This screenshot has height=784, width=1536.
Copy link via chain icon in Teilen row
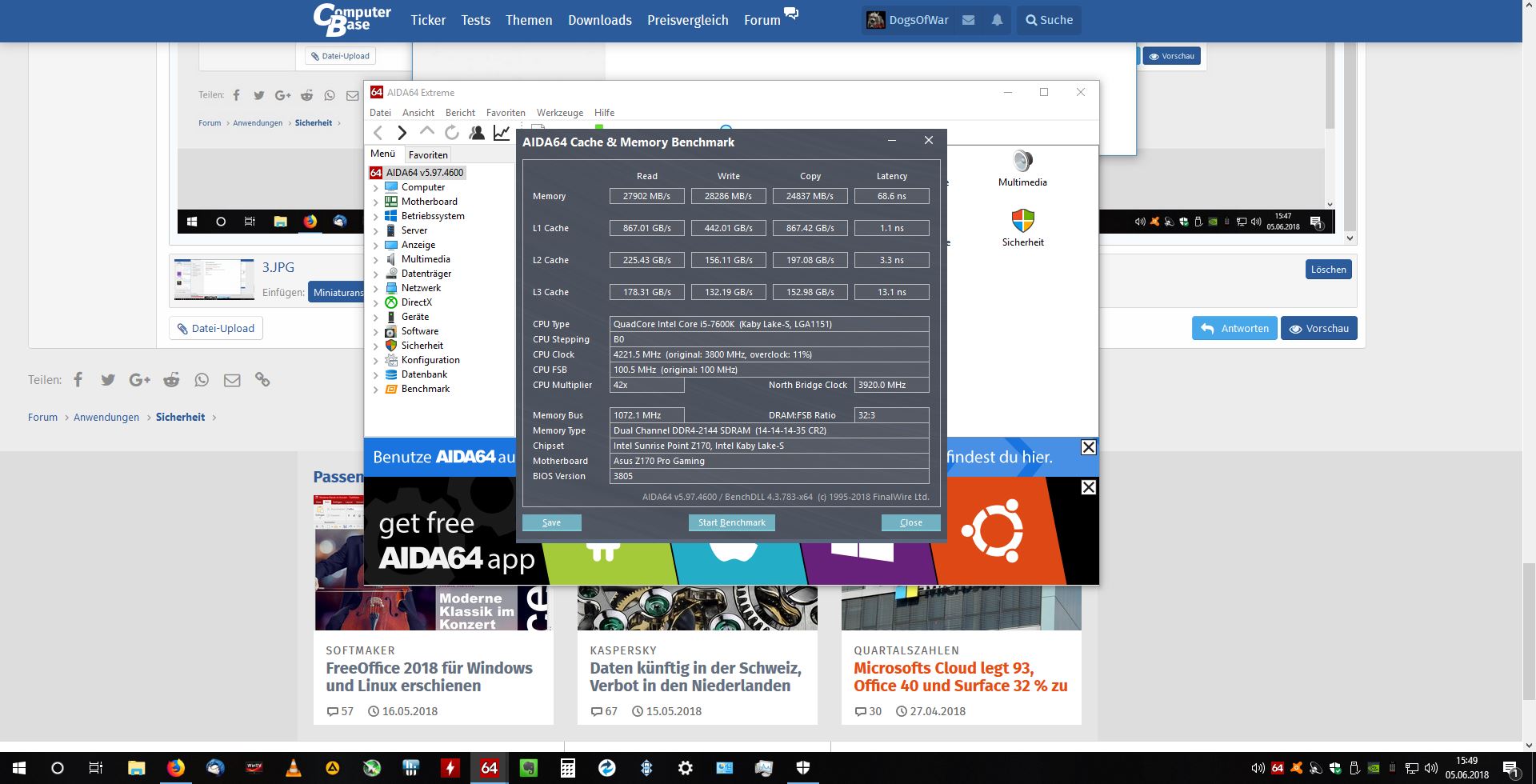coord(262,380)
